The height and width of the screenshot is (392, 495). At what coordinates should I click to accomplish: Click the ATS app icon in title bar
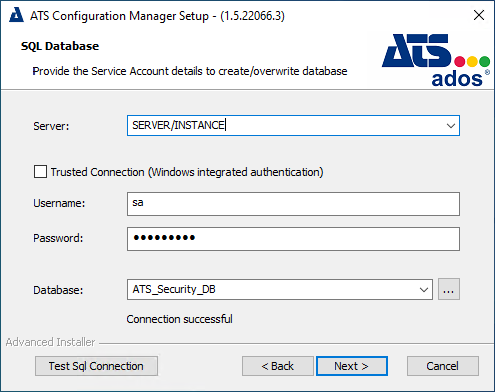[x=16, y=15]
